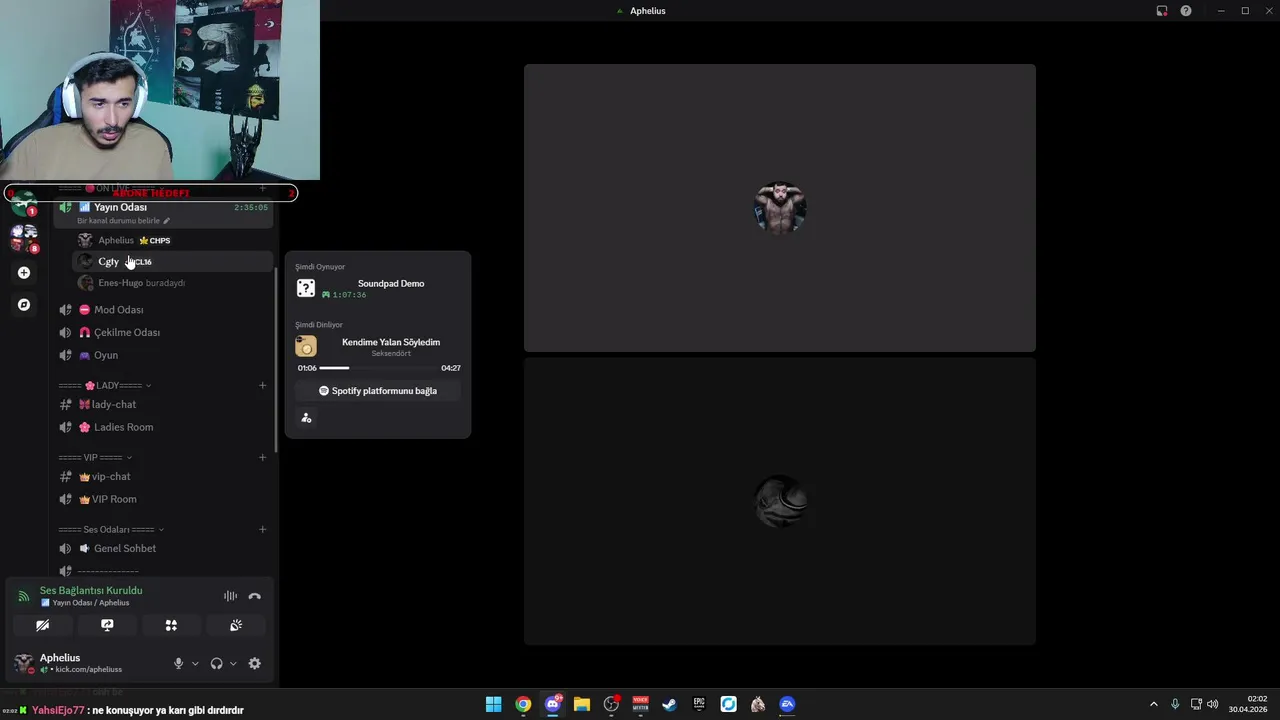Join the Oyun voice channel
Viewport: 1280px width, 720px height.
tap(163, 355)
